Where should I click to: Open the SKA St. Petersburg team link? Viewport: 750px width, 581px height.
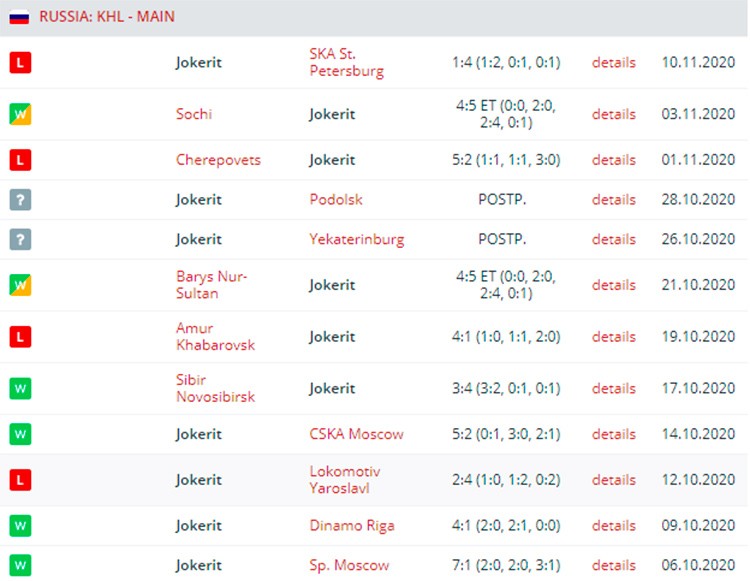[346, 62]
